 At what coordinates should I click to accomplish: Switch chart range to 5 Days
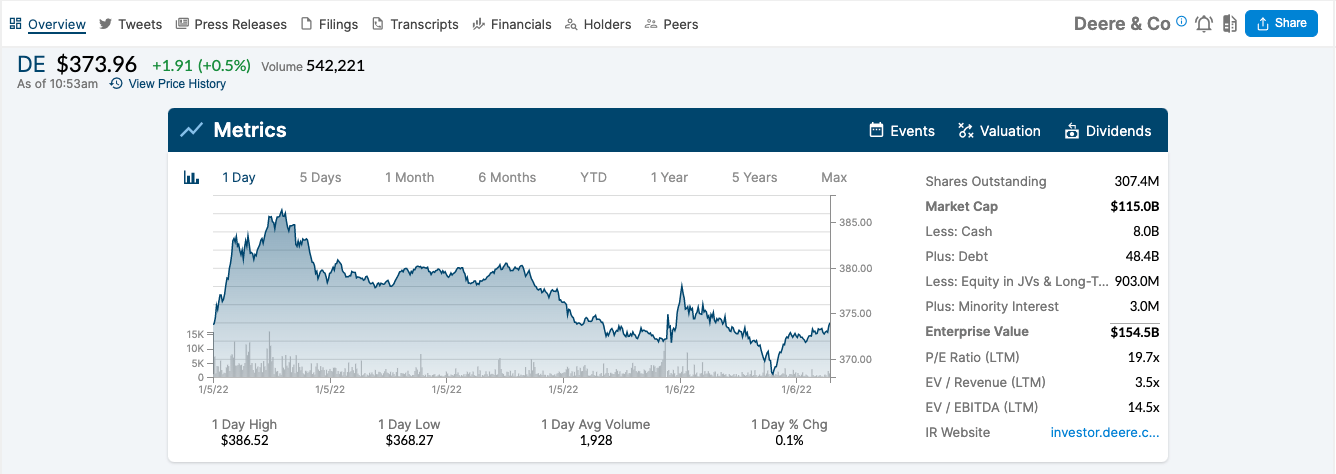coord(320,178)
